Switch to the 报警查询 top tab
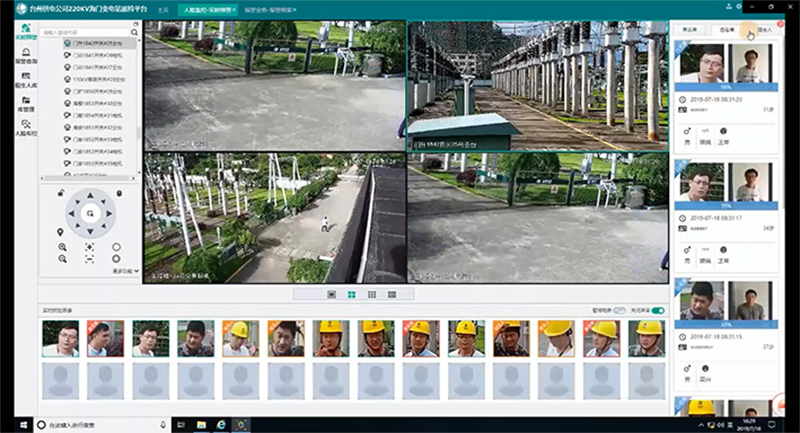The height and width of the screenshot is (433, 800). click(x=270, y=10)
